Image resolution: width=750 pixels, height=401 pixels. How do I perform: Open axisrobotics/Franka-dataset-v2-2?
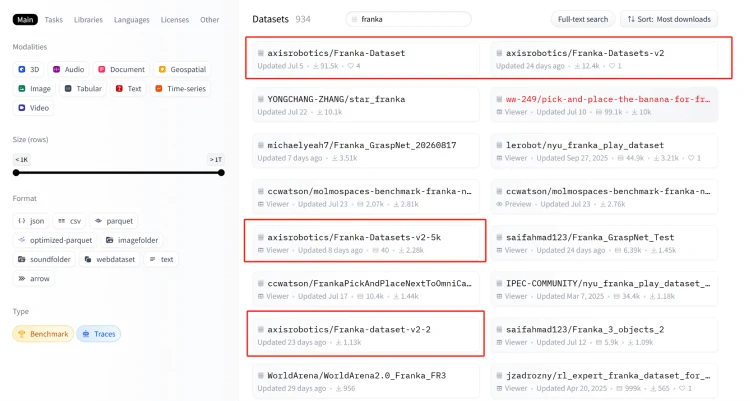point(365,334)
